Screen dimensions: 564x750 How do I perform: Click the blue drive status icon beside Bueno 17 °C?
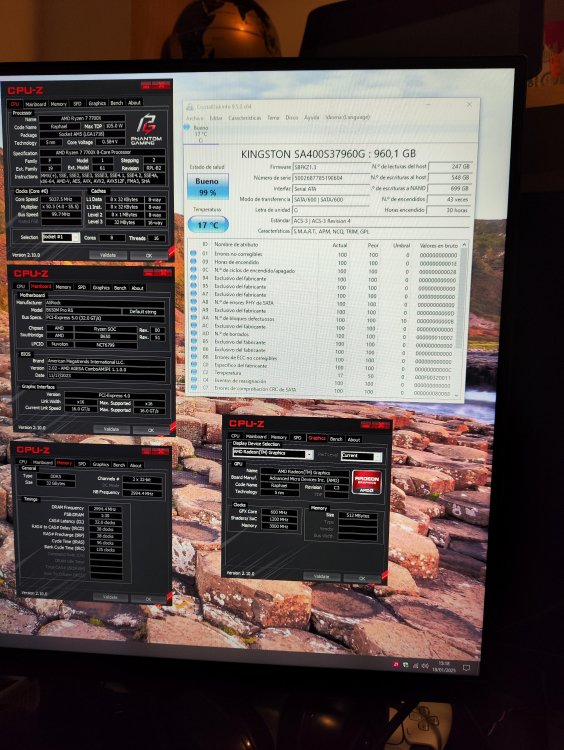coord(187,127)
